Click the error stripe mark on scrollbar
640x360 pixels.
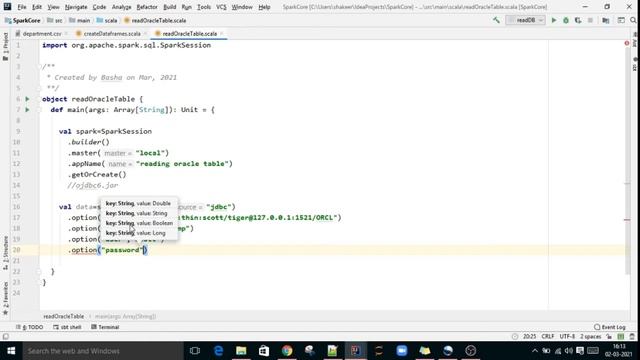pos(627,220)
